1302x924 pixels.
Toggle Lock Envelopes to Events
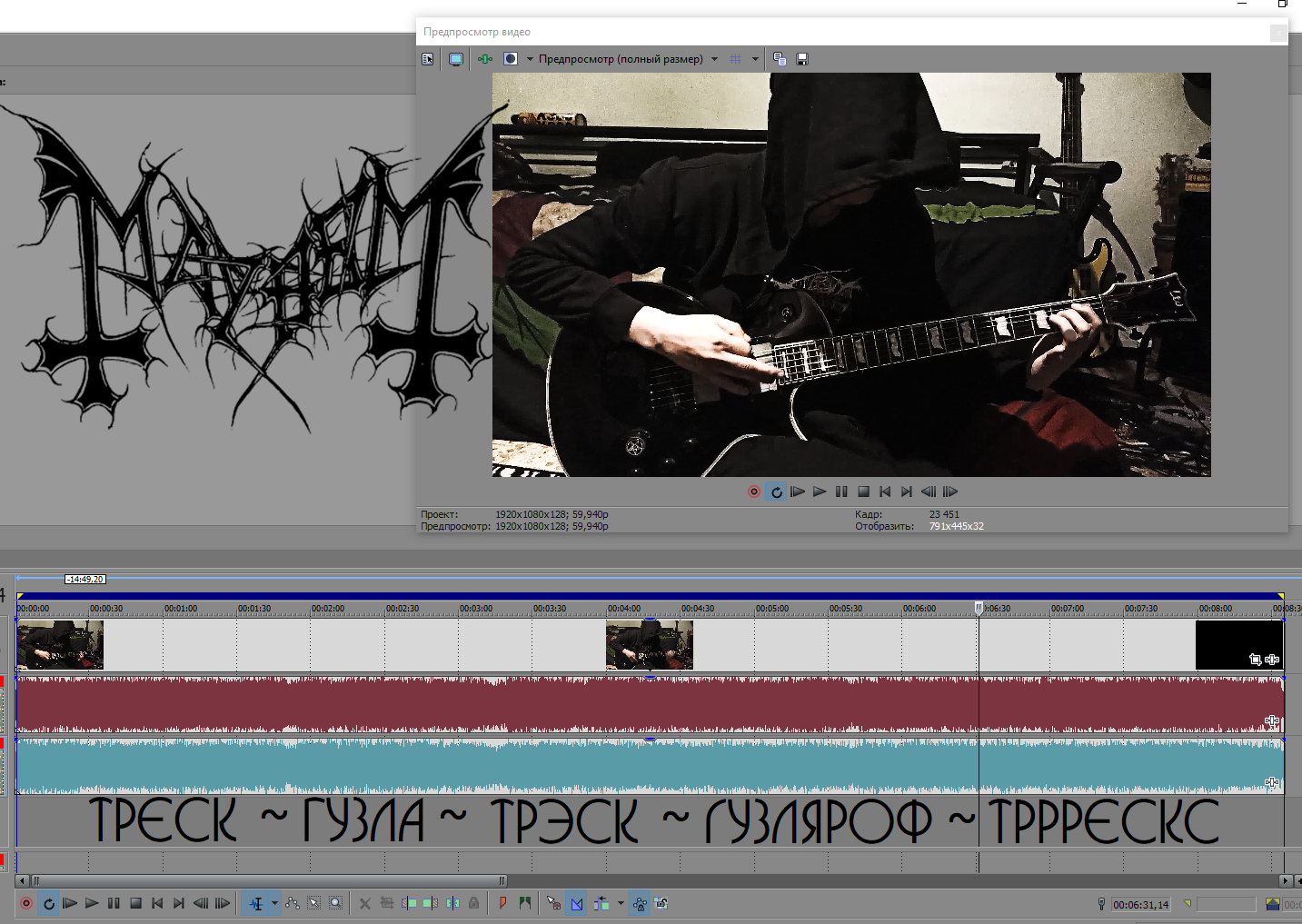[640, 903]
